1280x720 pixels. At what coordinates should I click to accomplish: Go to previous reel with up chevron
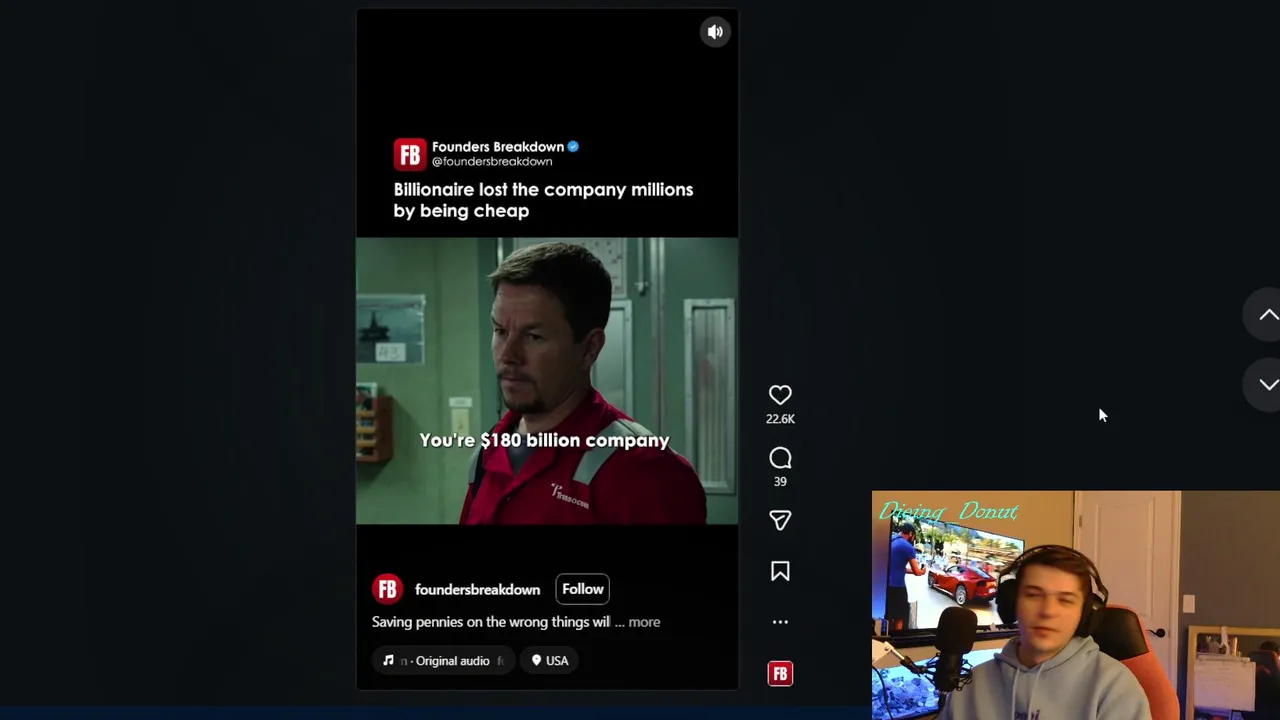click(x=1267, y=315)
